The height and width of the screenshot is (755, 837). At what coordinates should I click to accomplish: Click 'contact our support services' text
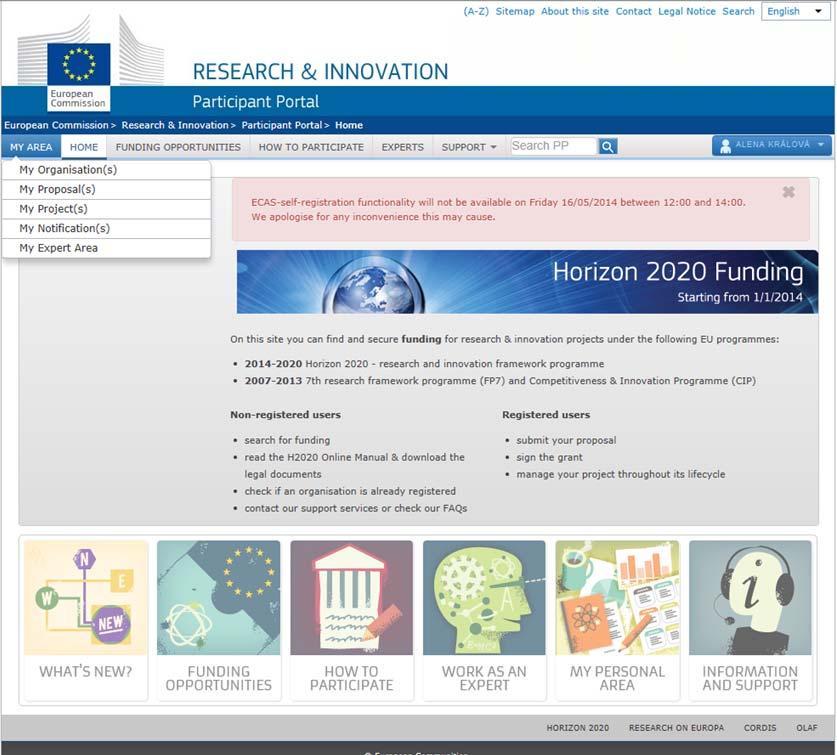click(x=311, y=508)
